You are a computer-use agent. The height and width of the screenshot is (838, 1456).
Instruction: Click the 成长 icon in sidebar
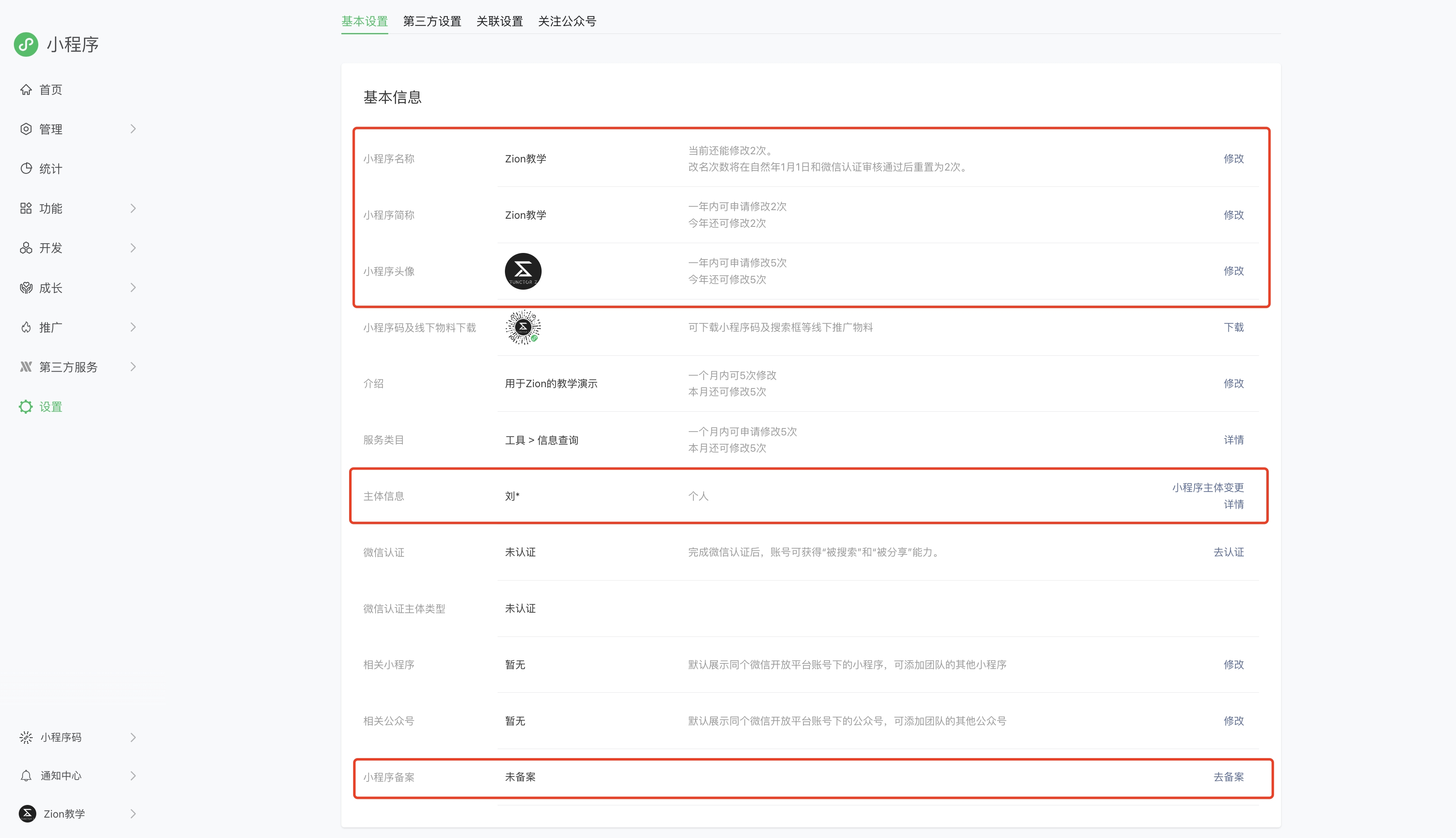(26, 288)
